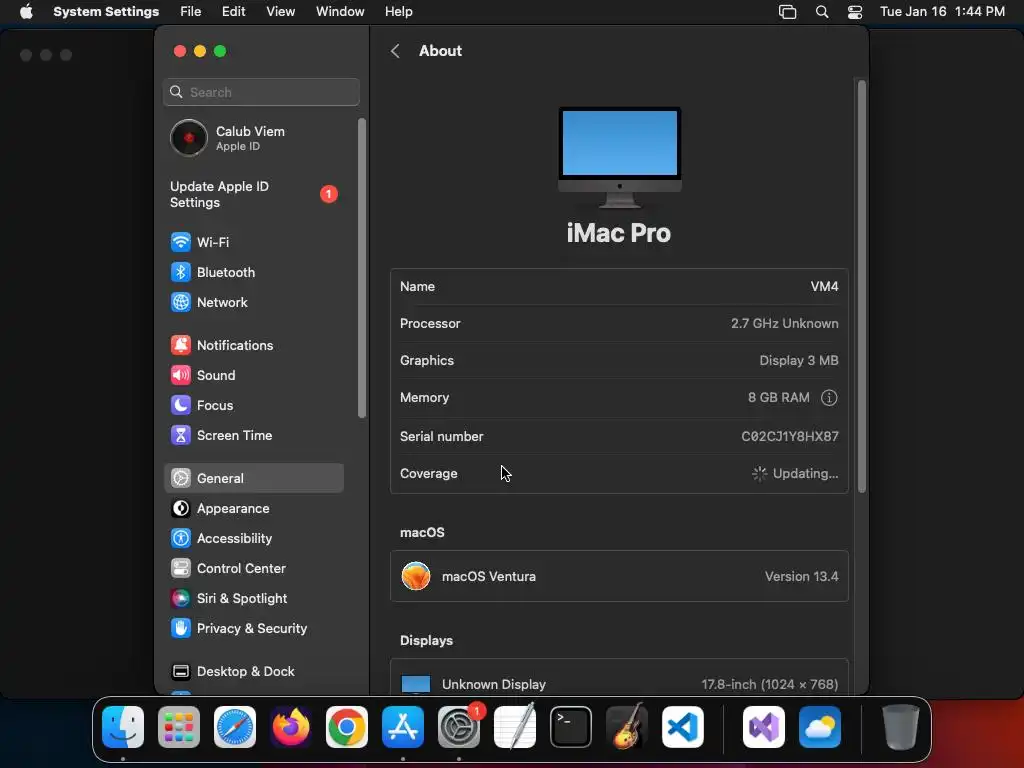Viewport: 1024px width, 768px height.
Task: Open Spotlight search in menu bar
Action: click(x=822, y=12)
